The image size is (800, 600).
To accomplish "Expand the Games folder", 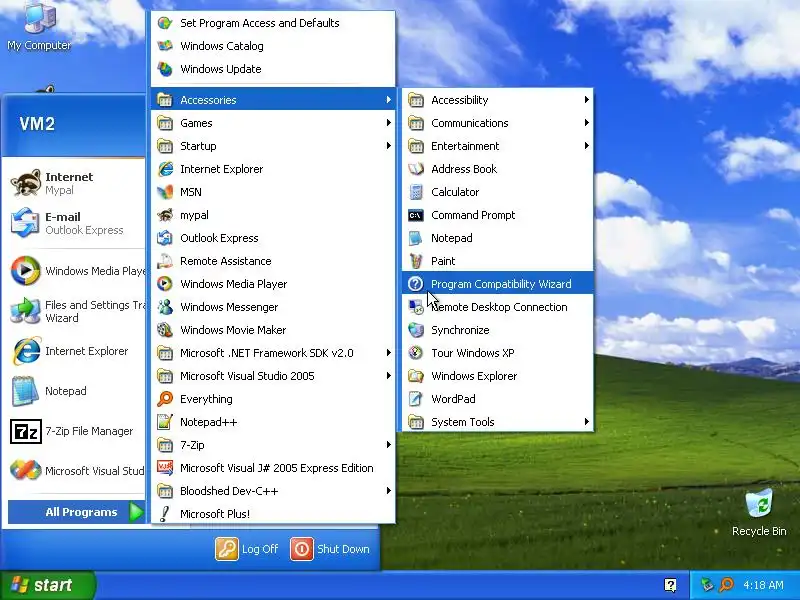I will (273, 123).
